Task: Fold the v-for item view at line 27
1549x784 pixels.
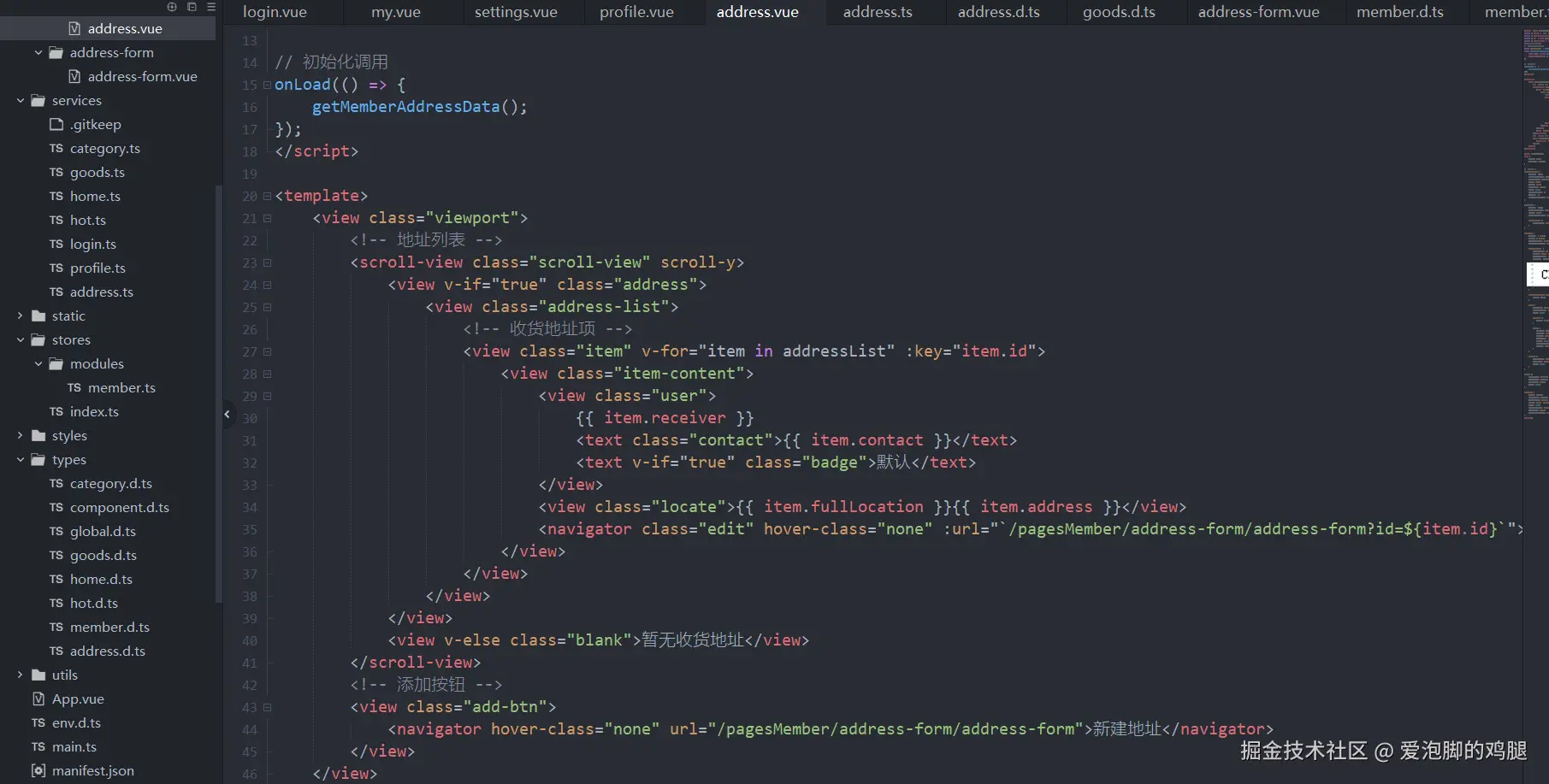Action: (x=267, y=351)
